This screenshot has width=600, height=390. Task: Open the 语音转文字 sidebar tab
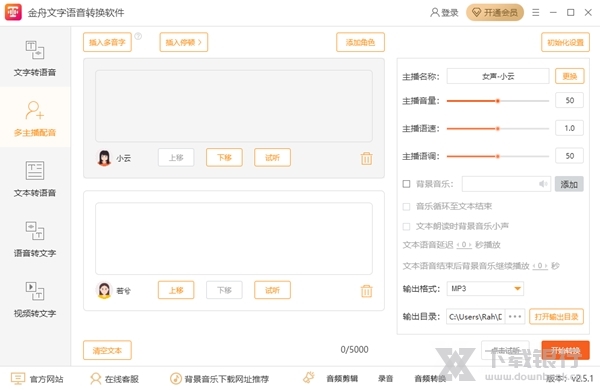pos(35,238)
